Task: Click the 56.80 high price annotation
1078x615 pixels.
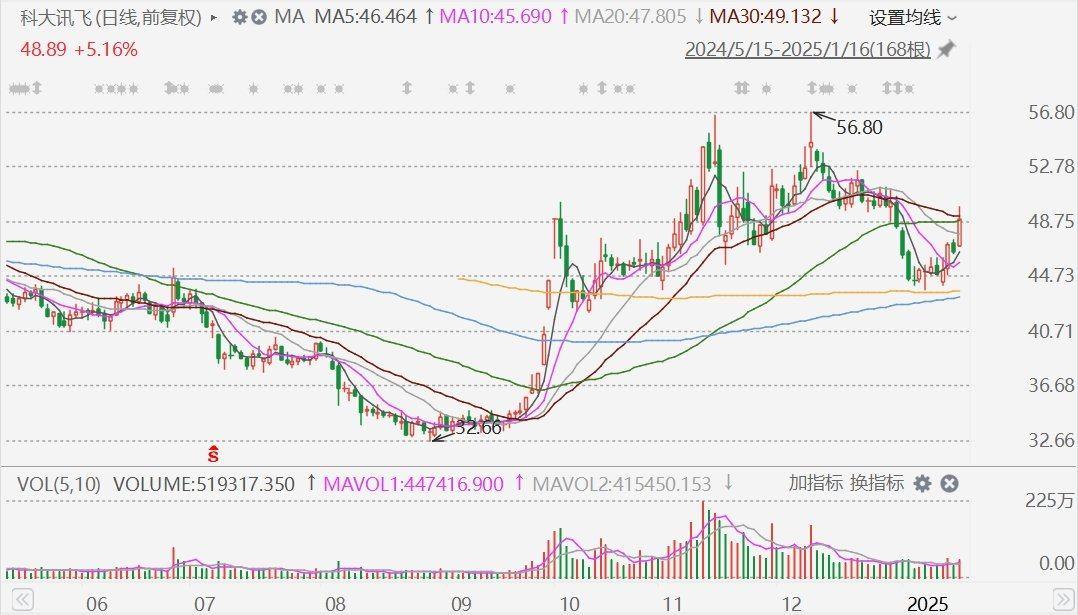Action: pos(860,127)
